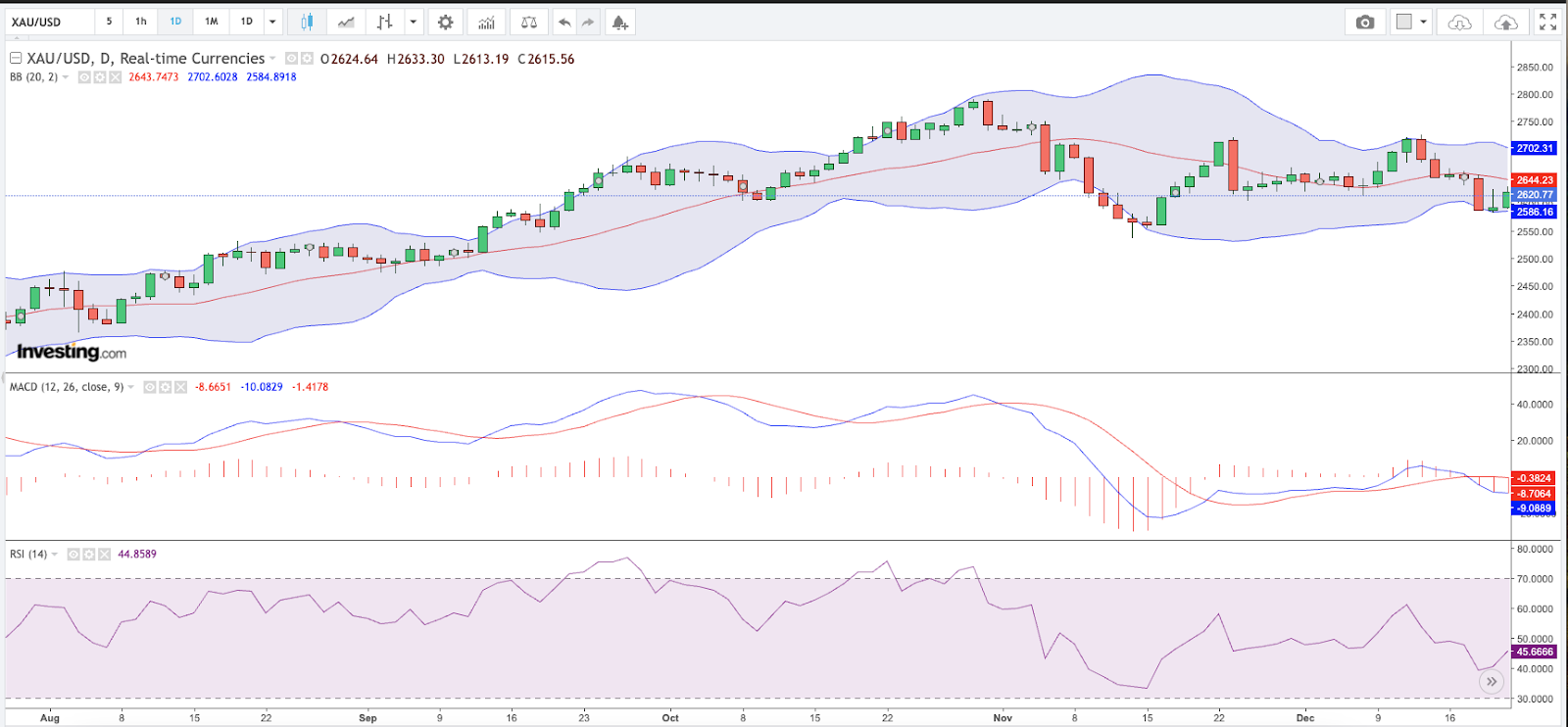Undo the last chart action
Image resolution: width=1568 pixels, height=727 pixels.
pyautogui.click(x=564, y=22)
